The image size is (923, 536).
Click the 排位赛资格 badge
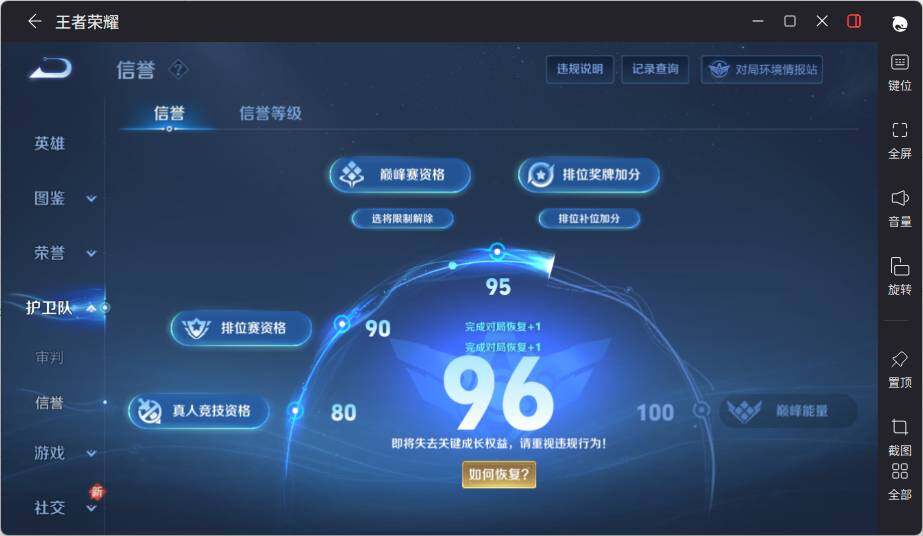tap(241, 328)
